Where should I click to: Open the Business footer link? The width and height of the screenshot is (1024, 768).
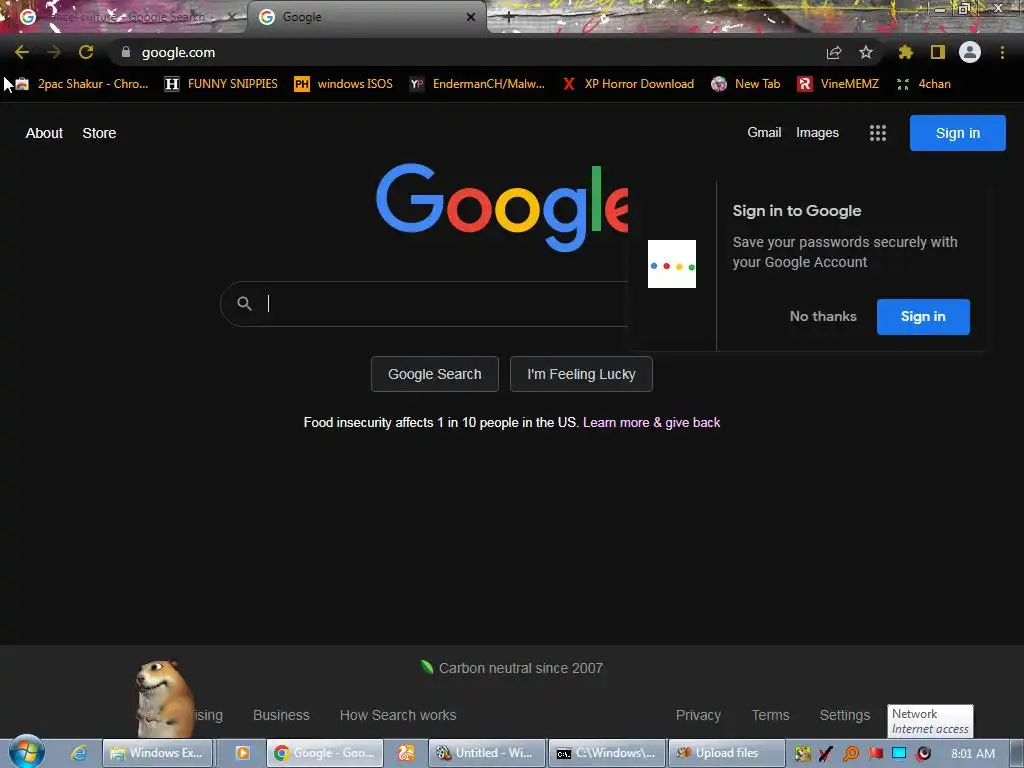(281, 715)
